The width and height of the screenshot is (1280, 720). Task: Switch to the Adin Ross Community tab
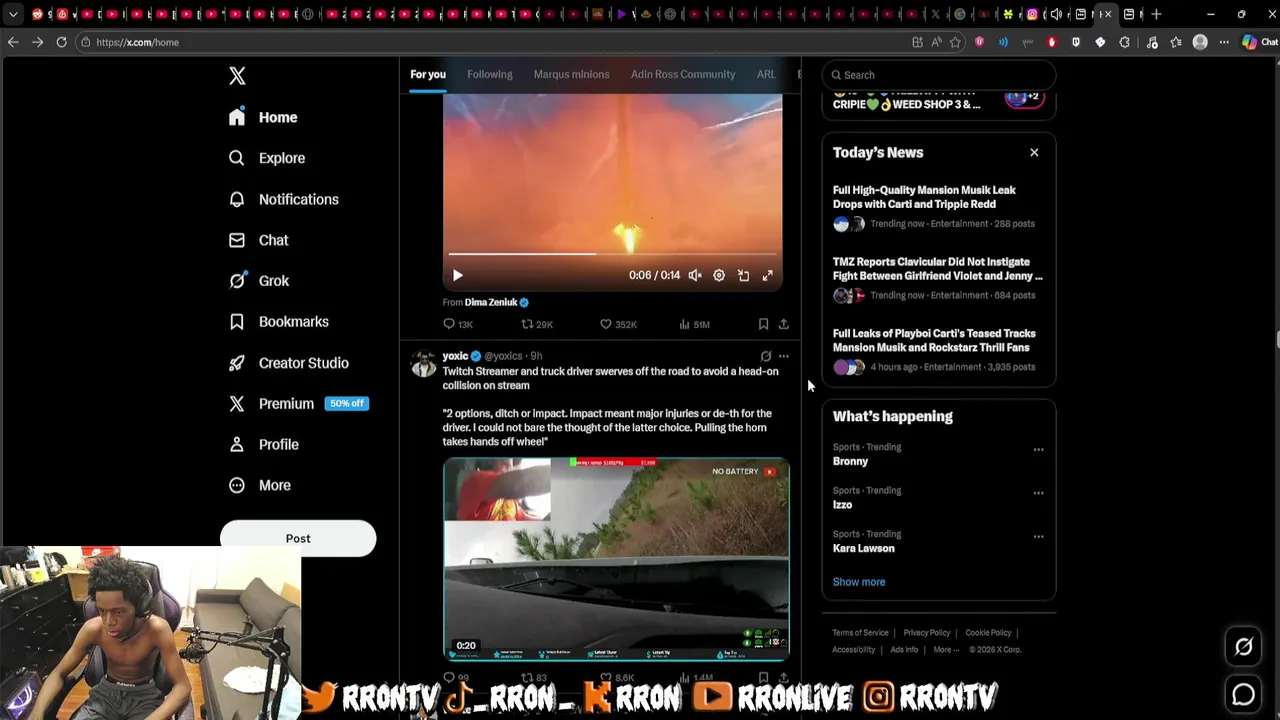point(683,74)
